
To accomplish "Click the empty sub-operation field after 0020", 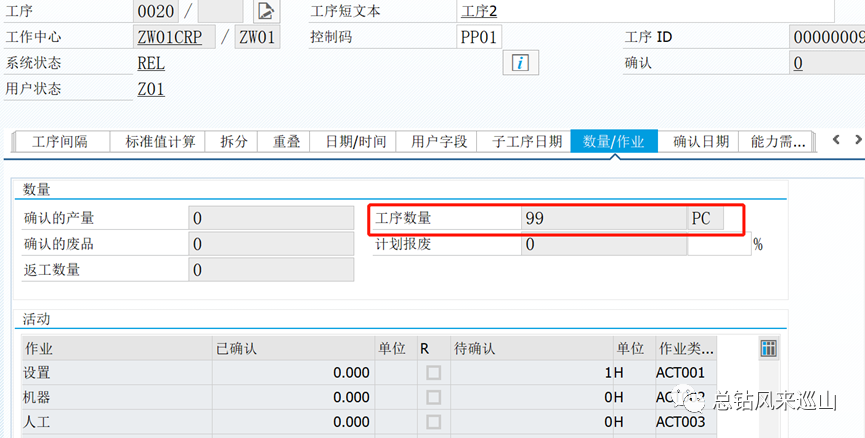I will point(220,11).
